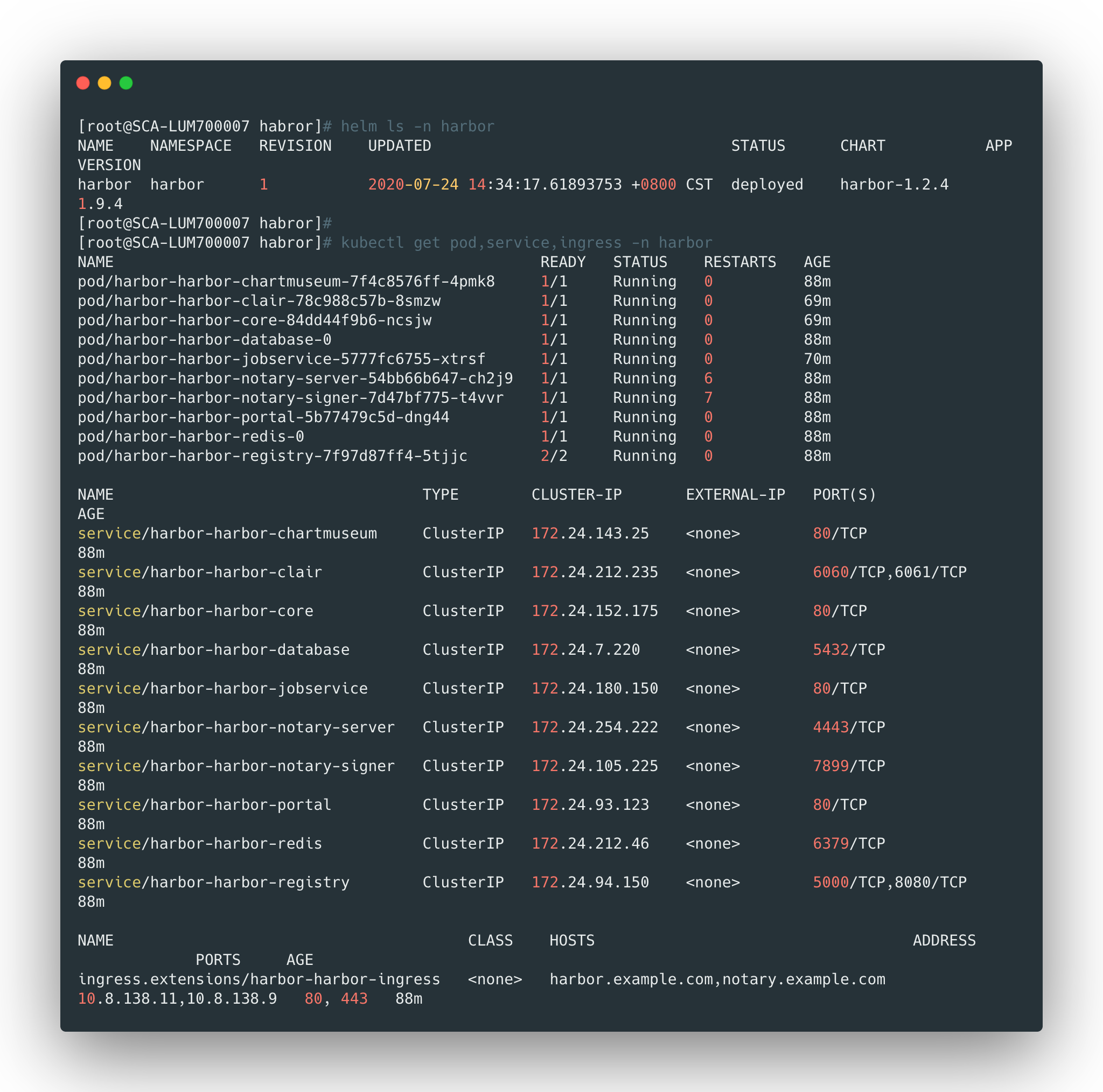Click the yellow minimize window button
This screenshot has width=1103, height=1092.
[104, 83]
